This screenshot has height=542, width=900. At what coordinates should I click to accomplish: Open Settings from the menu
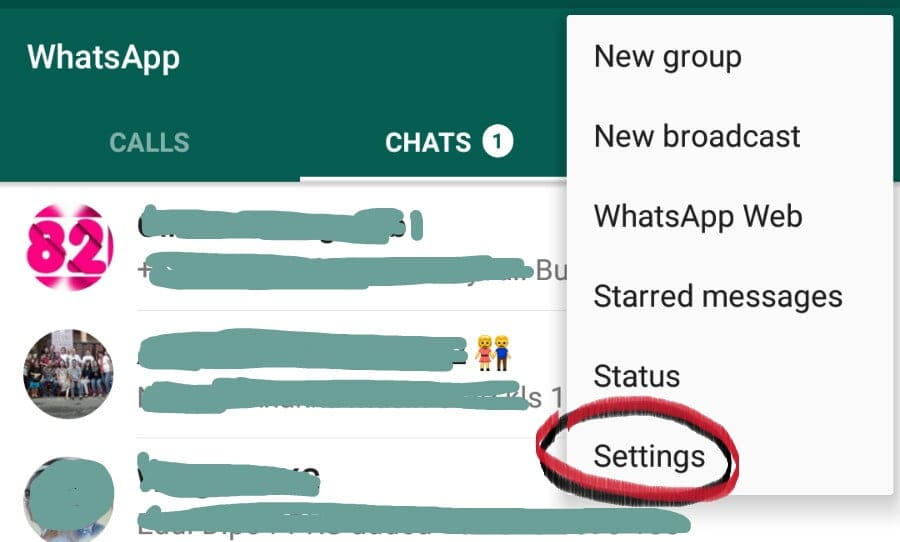[x=649, y=457]
